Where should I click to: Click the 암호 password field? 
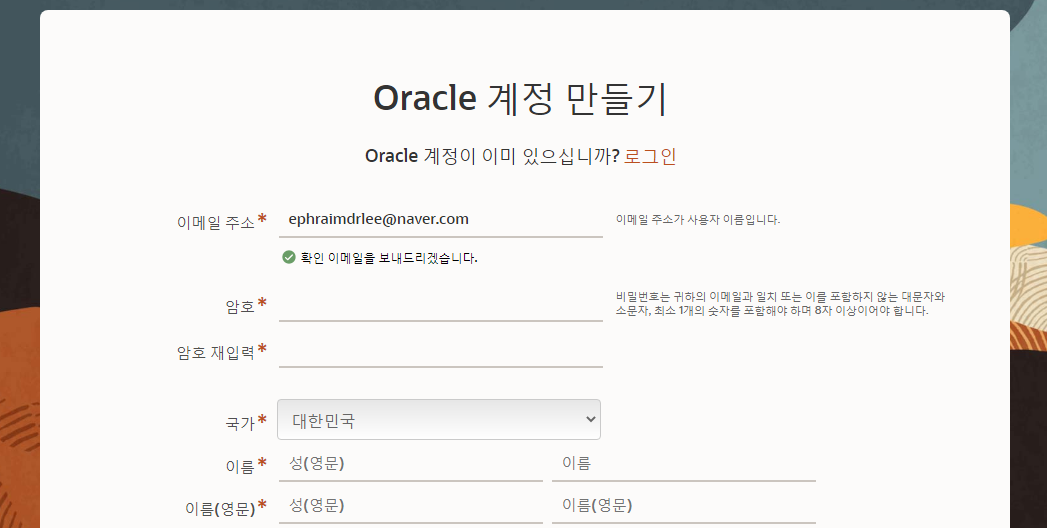pyautogui.click(x=441, y=305)
